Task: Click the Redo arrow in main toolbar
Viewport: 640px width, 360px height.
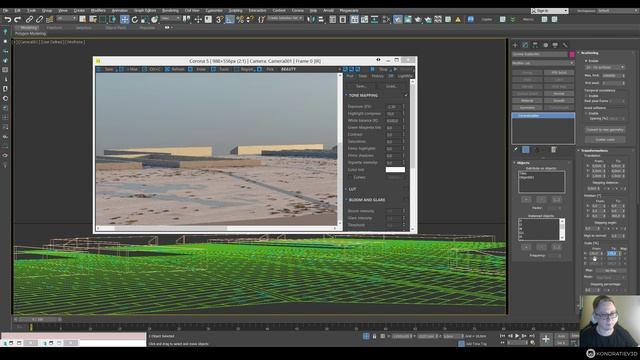Action: tap(18, 19)
